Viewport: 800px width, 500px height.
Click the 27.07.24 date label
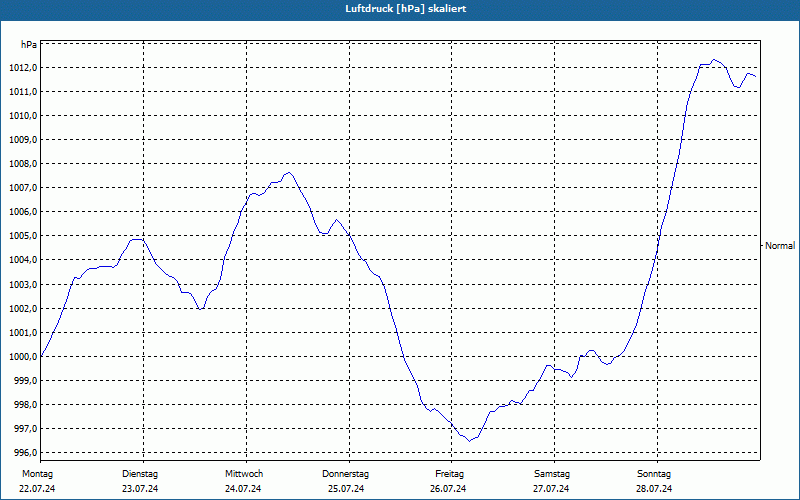551,489
